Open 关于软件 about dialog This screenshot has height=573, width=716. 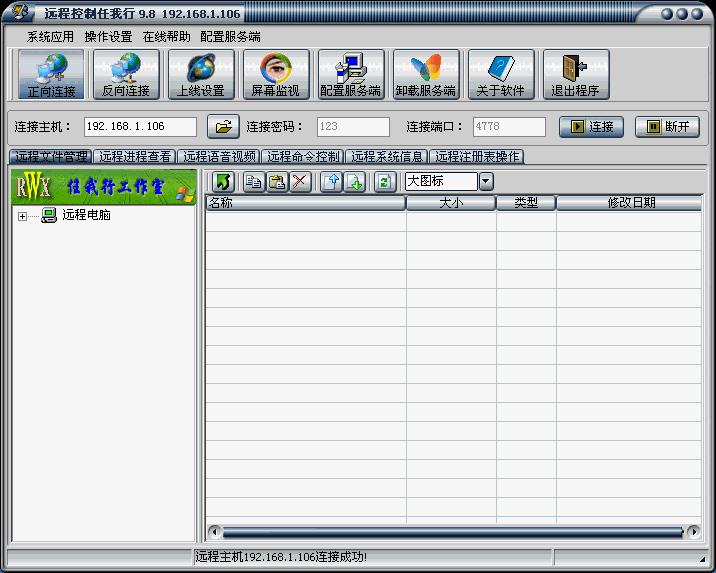[x=500, y=75]
